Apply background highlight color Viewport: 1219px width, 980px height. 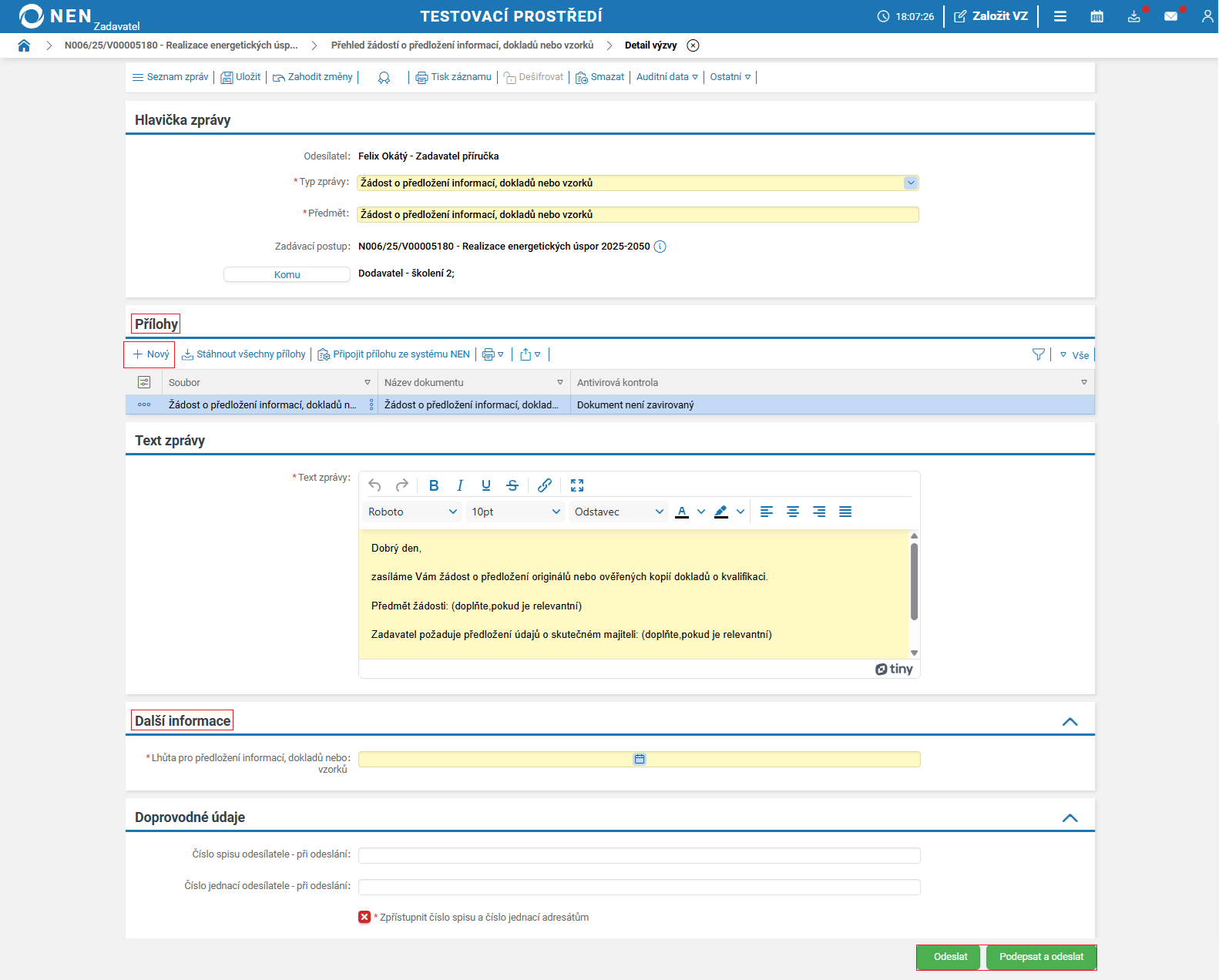(721, 512)
